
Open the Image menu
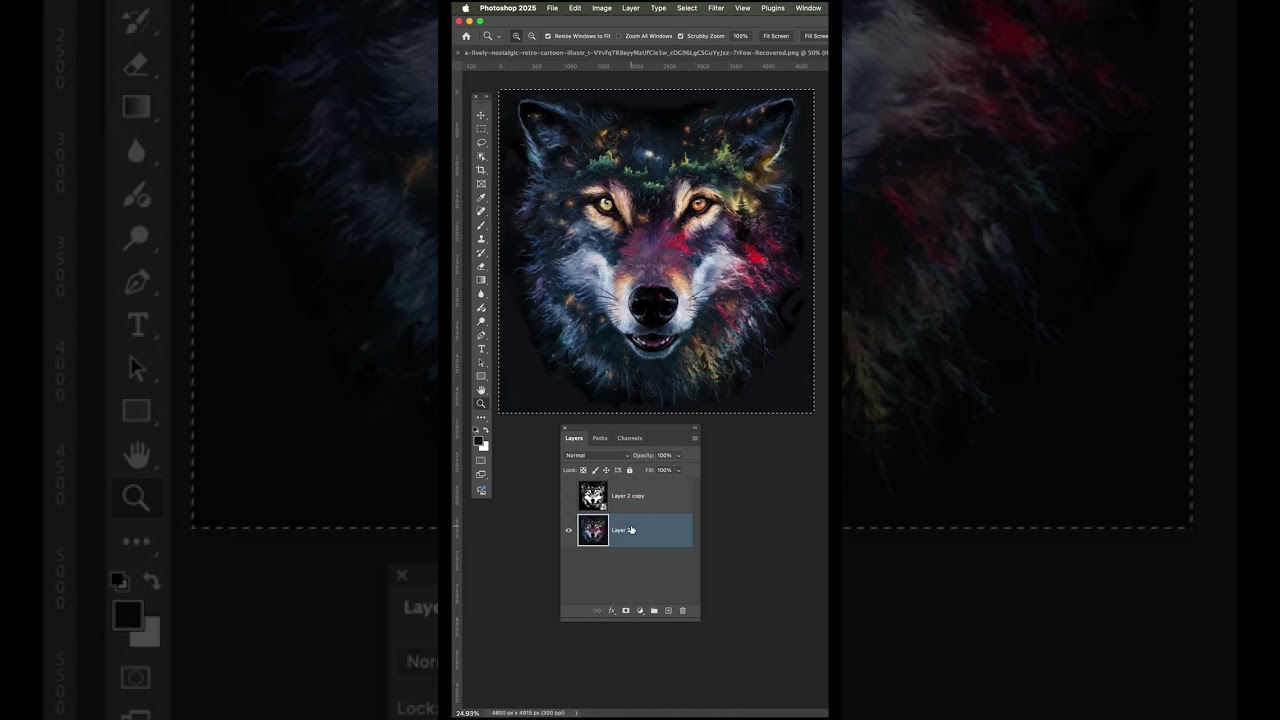coord(602,8)
